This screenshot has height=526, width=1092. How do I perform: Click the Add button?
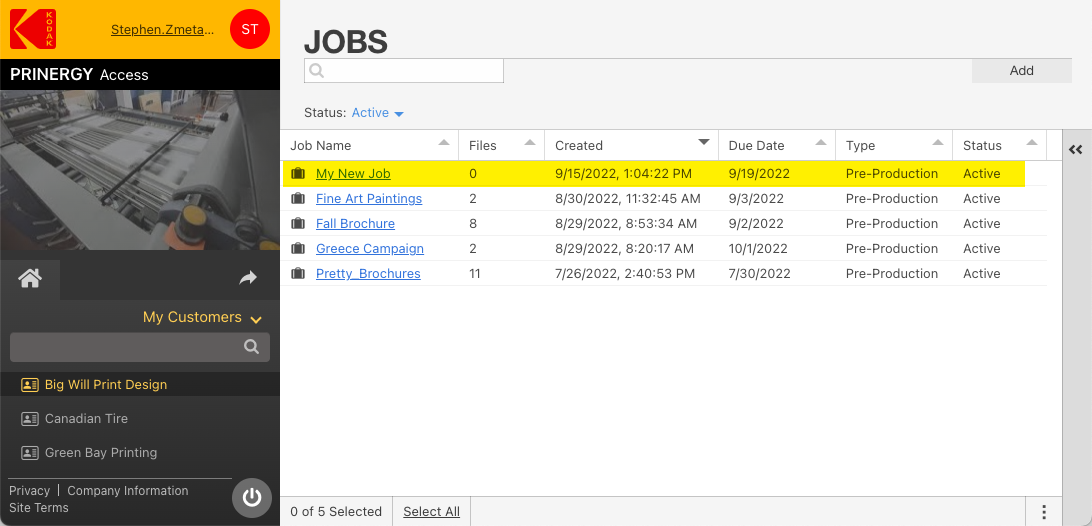pos(1021,71)
